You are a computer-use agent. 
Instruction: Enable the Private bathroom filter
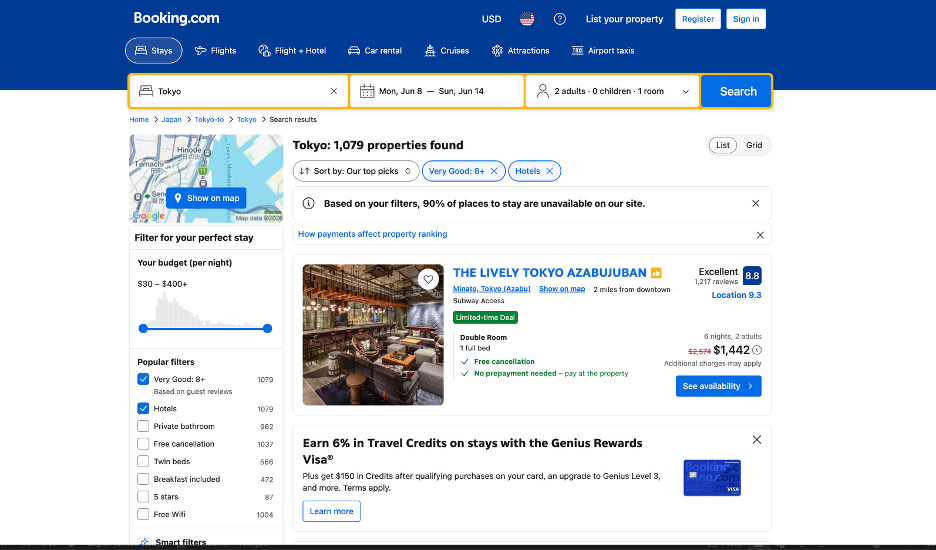click(x=143, y=426)
